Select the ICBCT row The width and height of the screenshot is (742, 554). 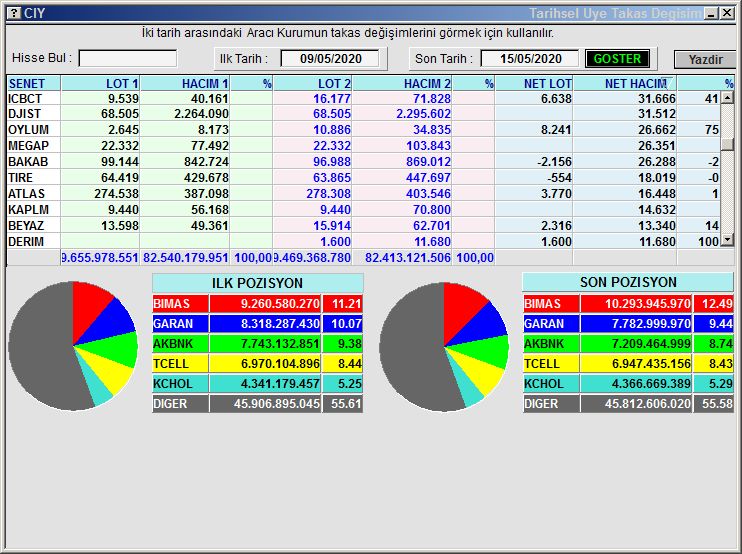coord(363,98)
